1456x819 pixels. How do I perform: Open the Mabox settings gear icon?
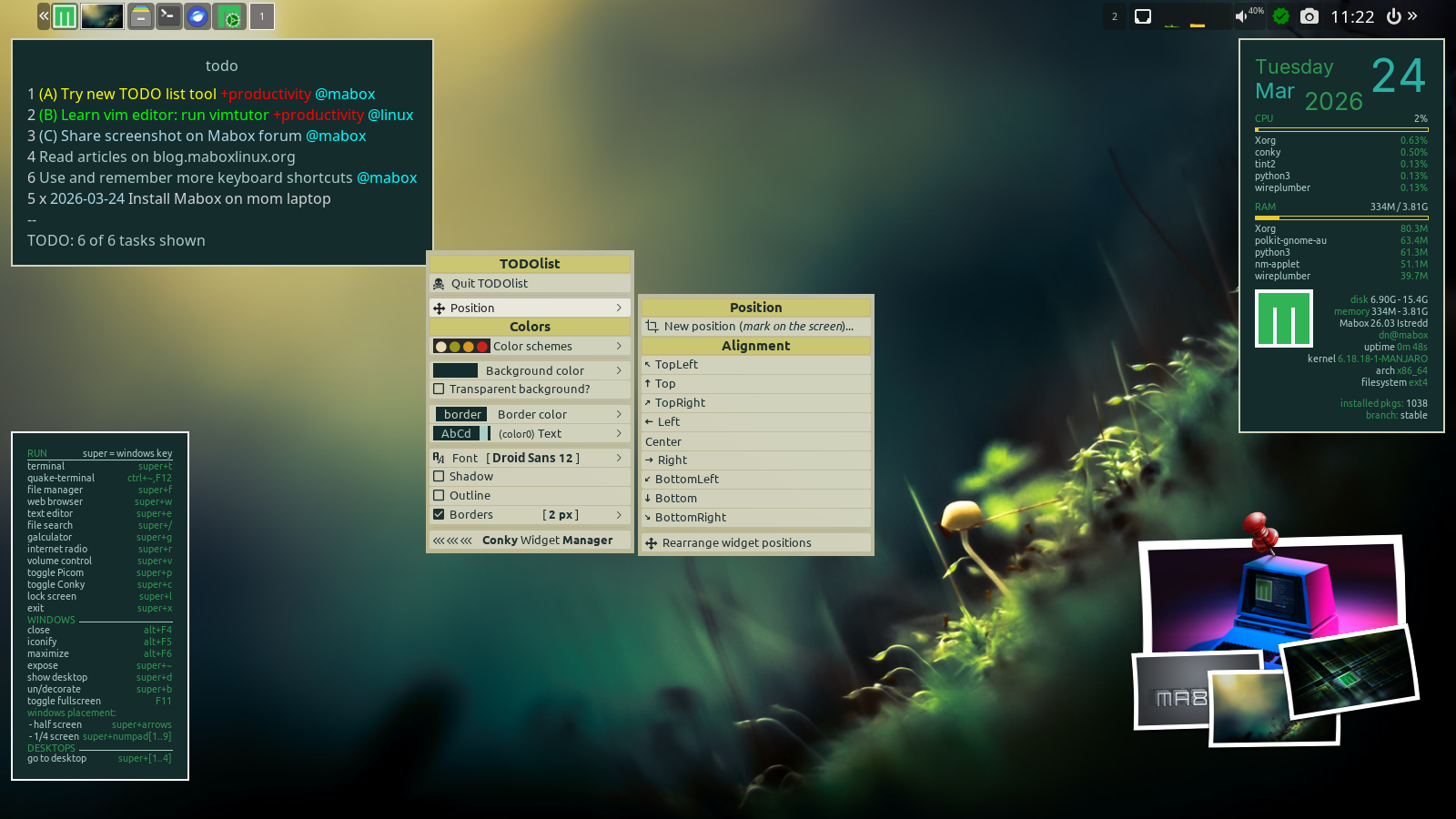tap(231, 16)
